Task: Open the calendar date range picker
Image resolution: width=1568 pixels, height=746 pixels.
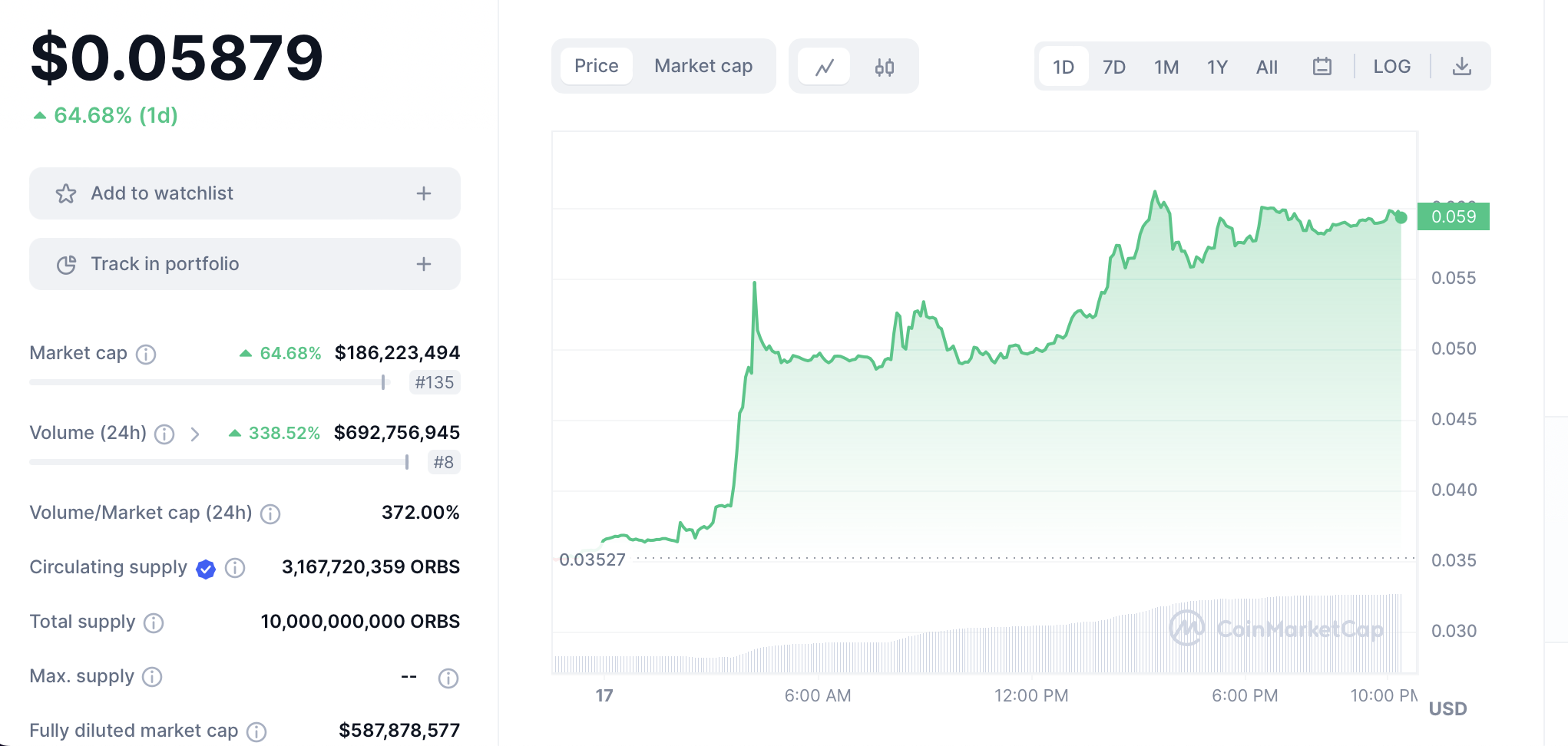Action: [x=1322, y=67]
